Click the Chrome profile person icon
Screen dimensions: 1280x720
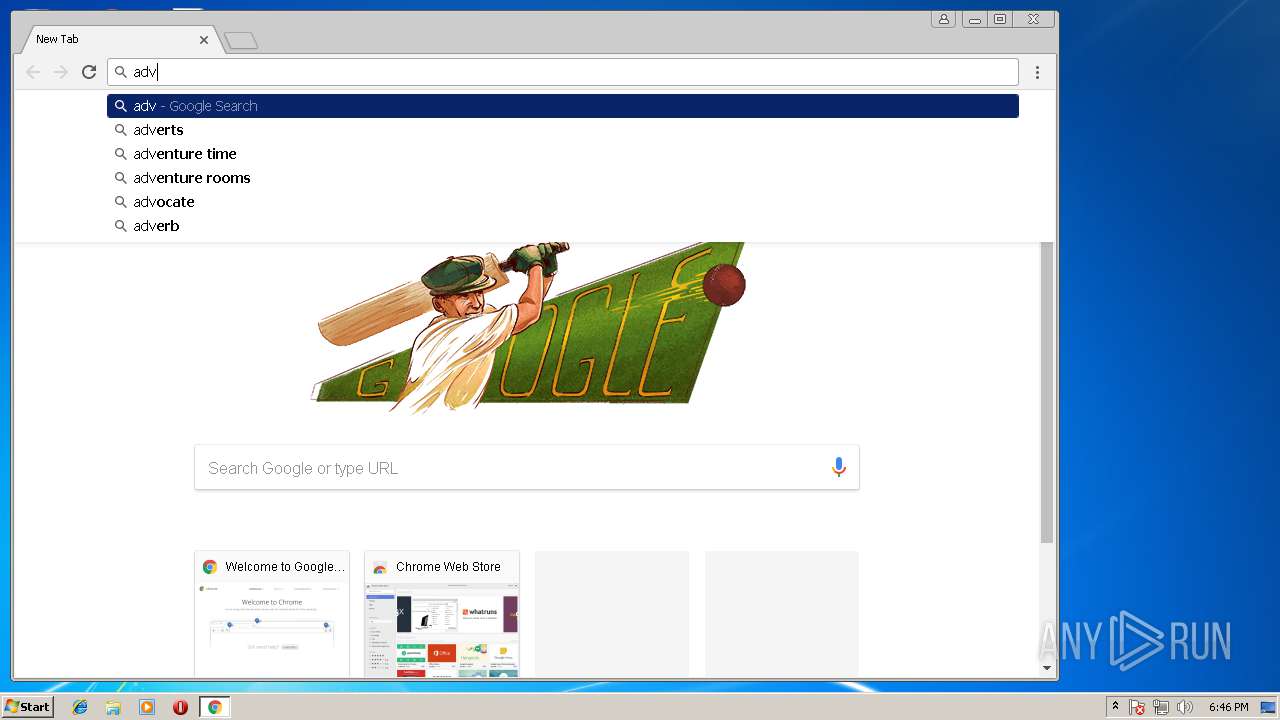point(943,19)
